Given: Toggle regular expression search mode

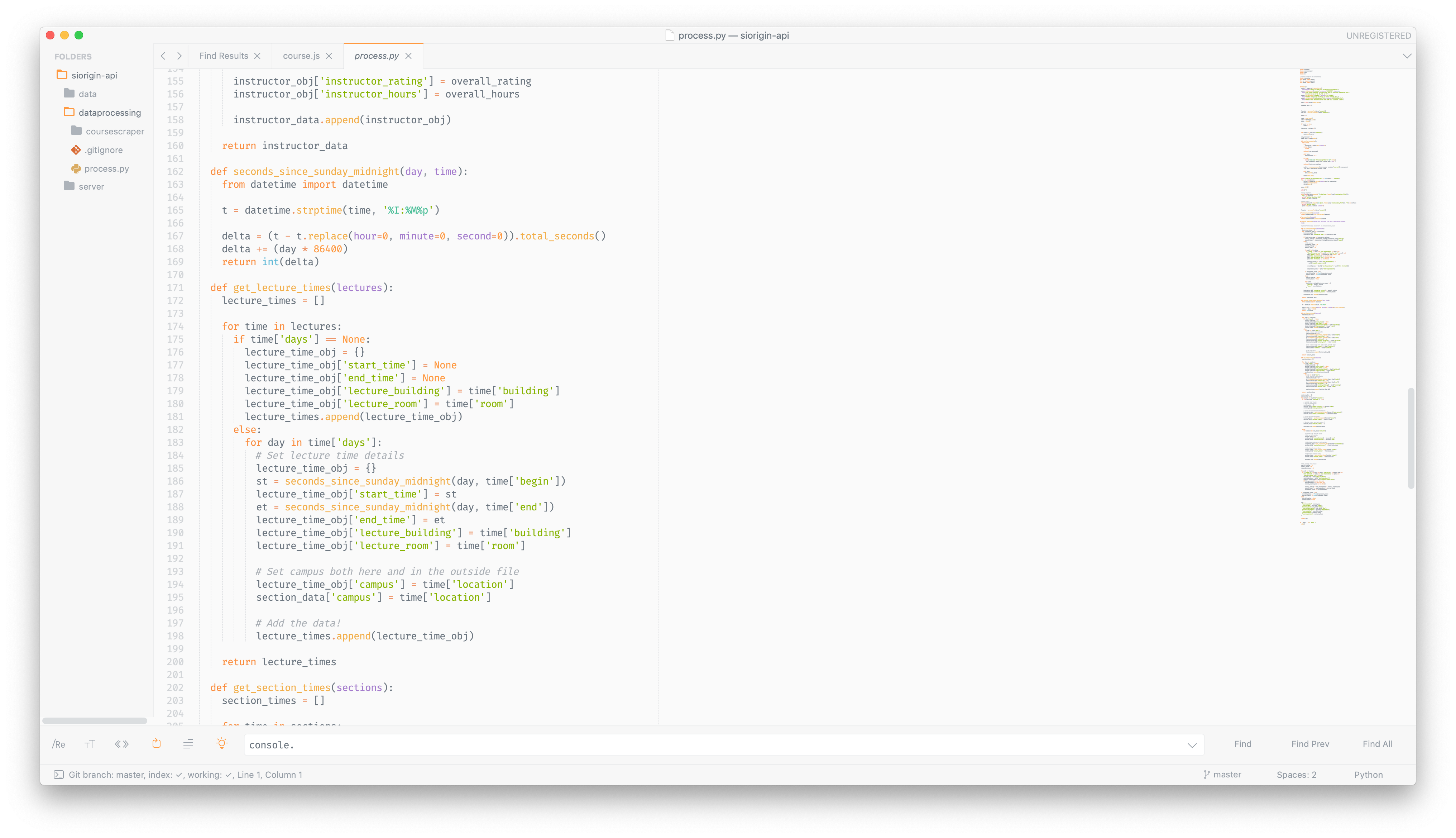Looking at the screenshot, I should tap(59, 744).
